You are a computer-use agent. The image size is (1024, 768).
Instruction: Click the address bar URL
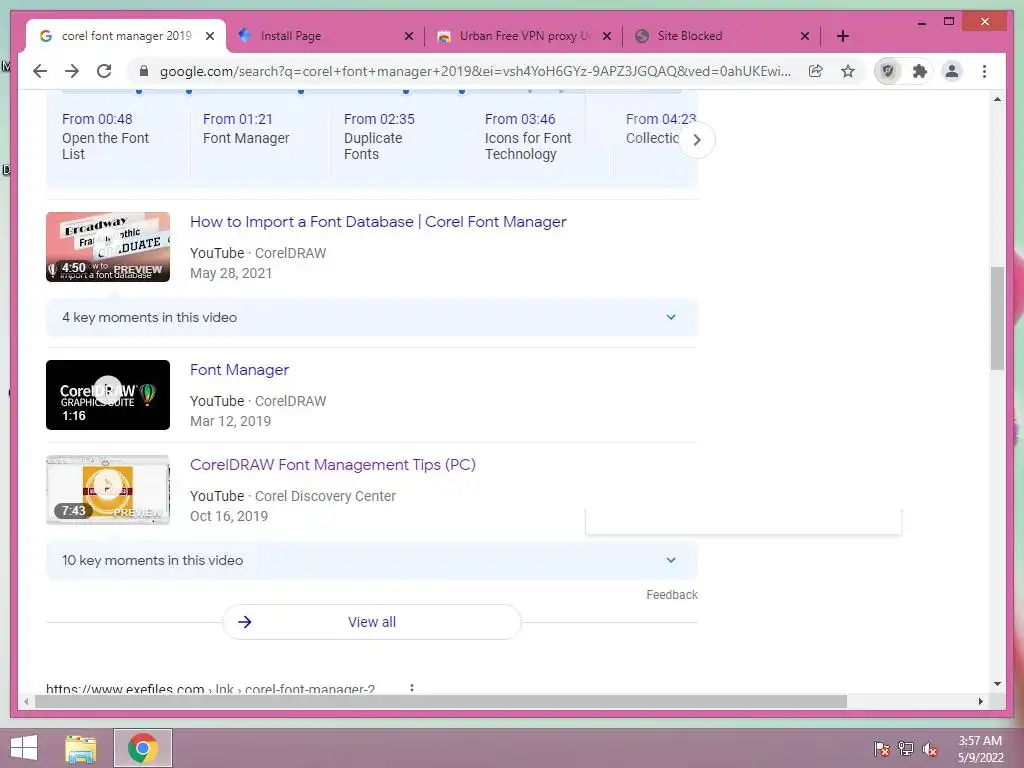click(475, 71)
